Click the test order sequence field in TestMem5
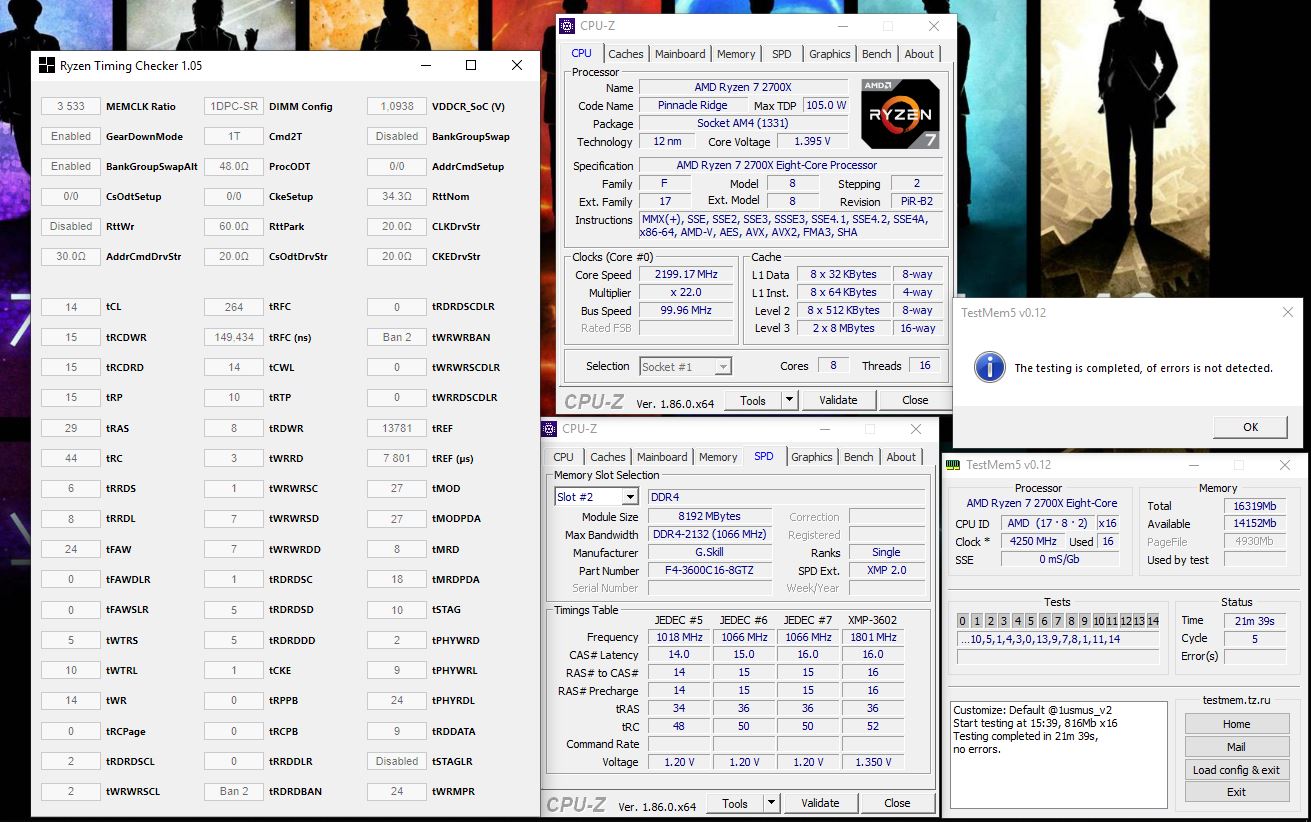The image size is (1311, 822). click(1057, 640)
